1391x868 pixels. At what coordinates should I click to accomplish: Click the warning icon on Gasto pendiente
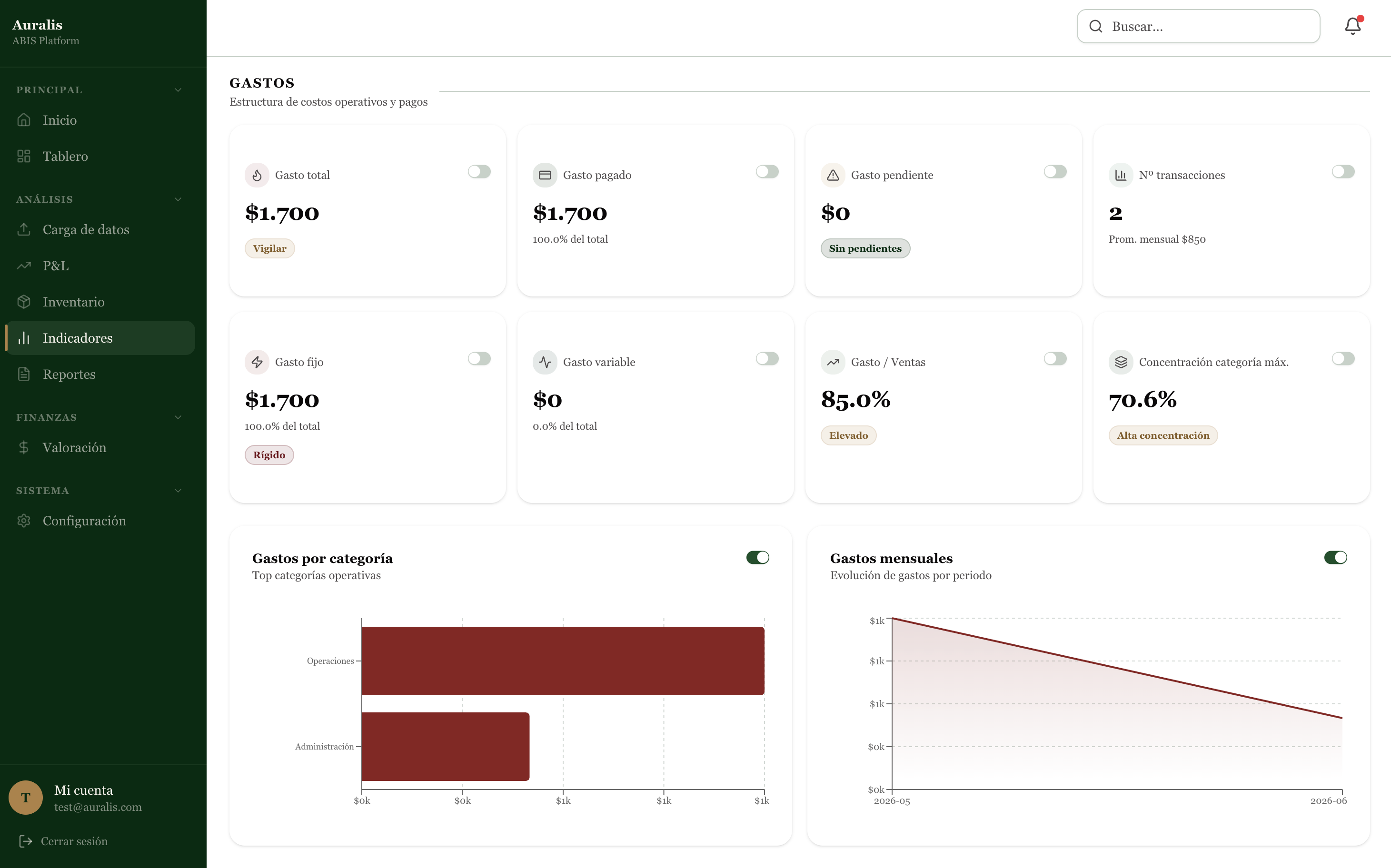click(x=833, y=175)
